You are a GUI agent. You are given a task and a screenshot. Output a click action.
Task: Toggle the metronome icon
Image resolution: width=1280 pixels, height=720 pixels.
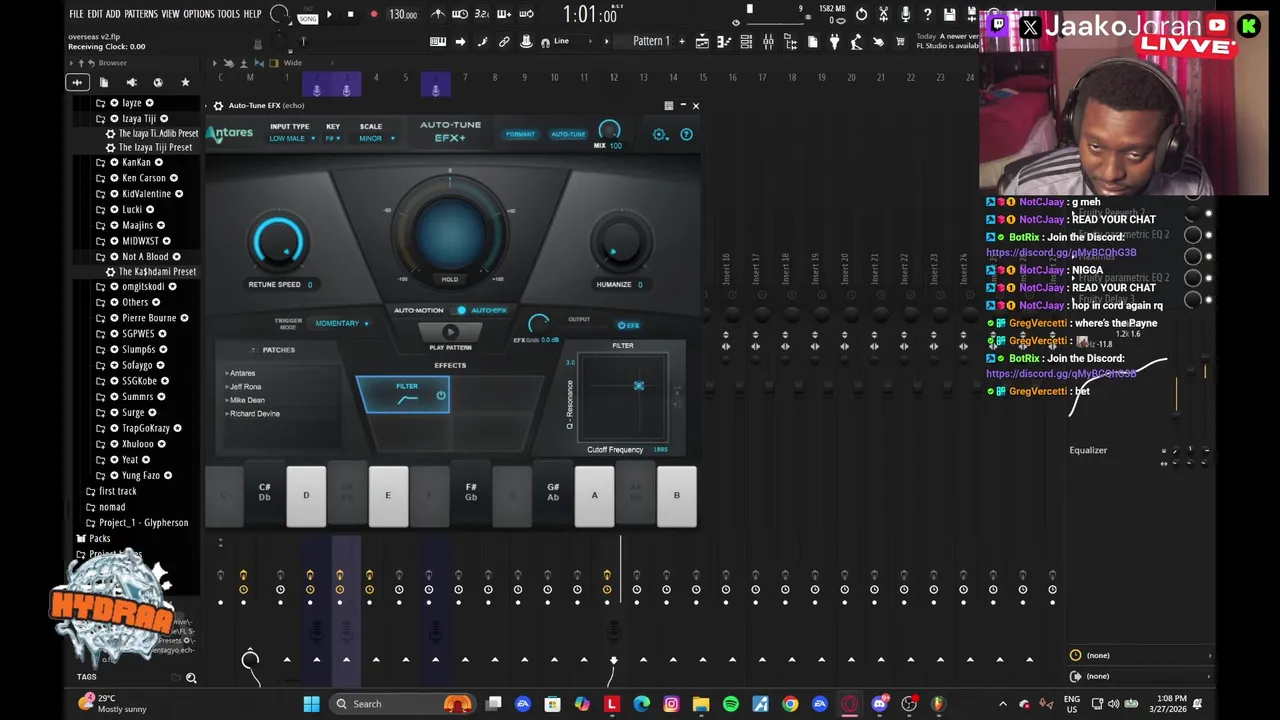point(438,14)
